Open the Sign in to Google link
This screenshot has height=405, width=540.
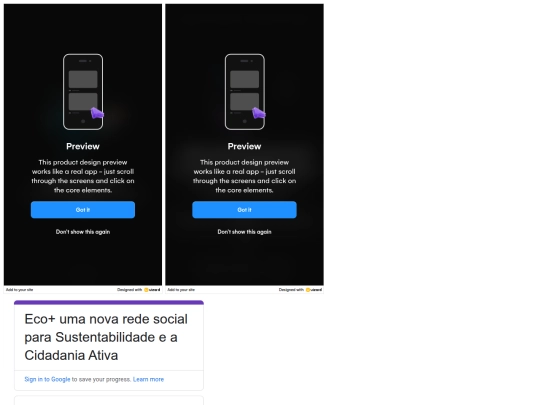47,379
